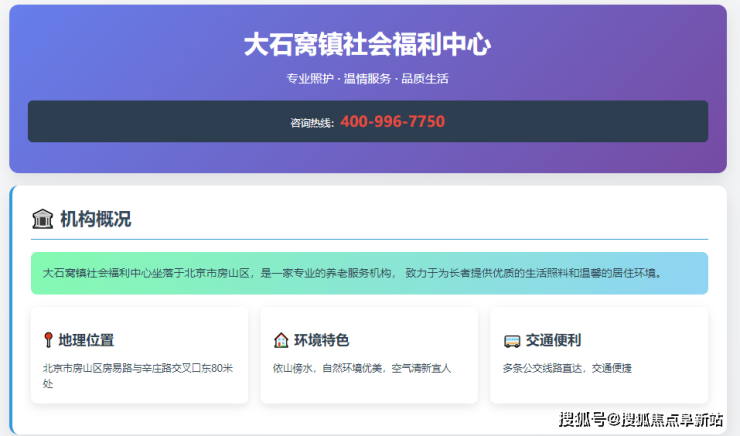Click the slogan 专业照护 · 温情服务 · 品质生活
The height and width of the screenshot is (436, 740).
367,79
